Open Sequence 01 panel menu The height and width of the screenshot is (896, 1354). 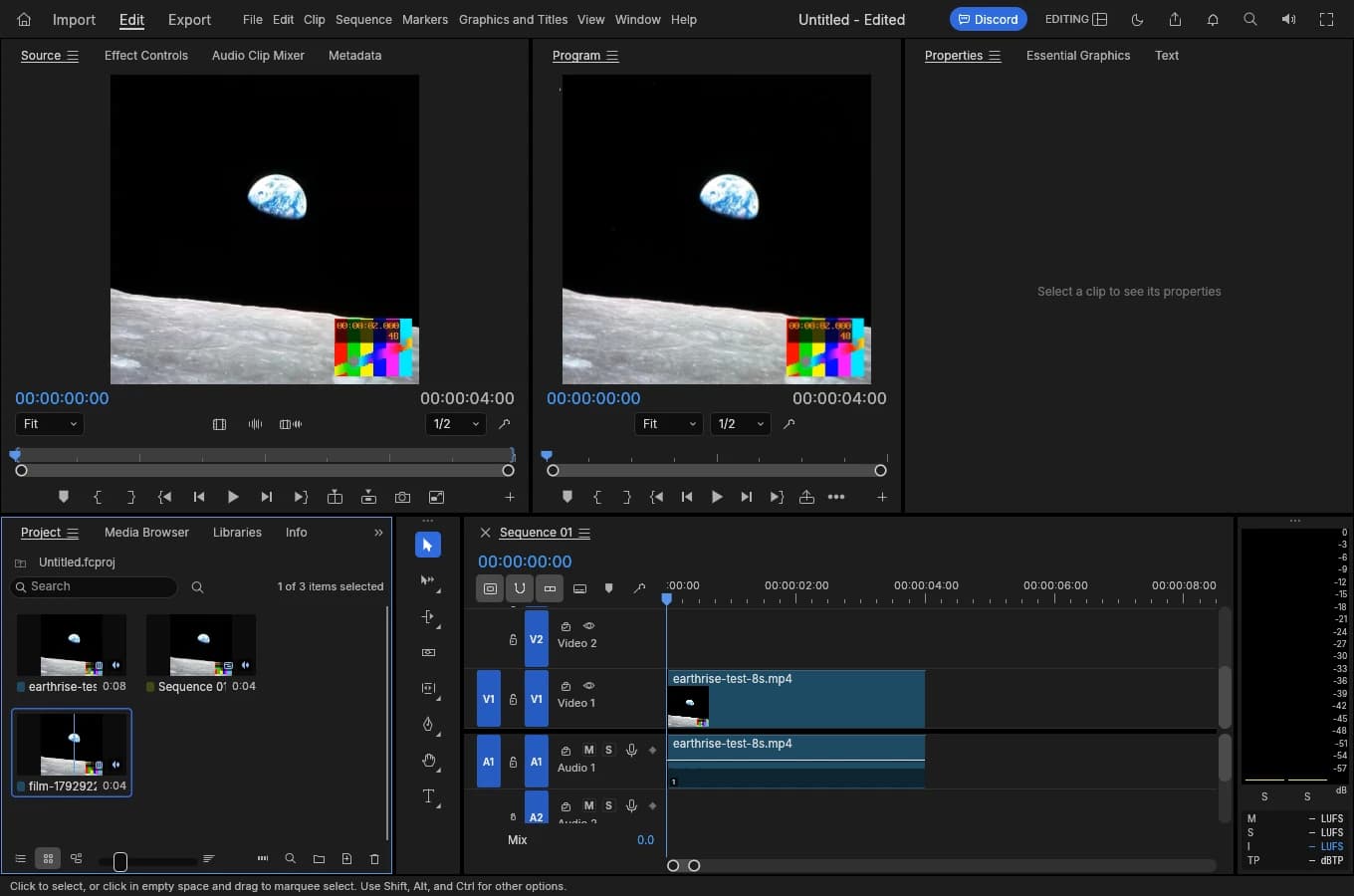point(584,533)
